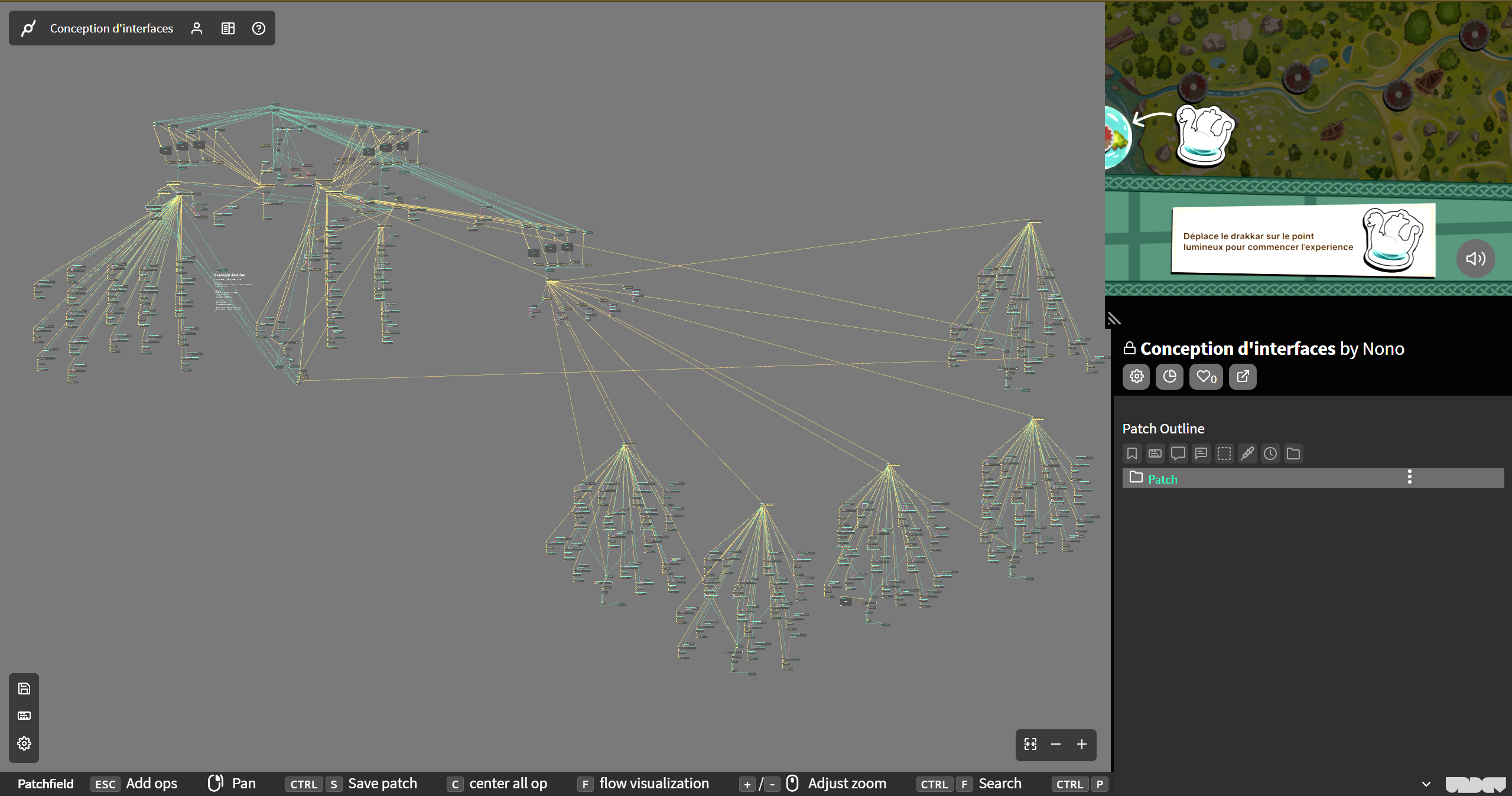Open patch analytics pie chart button
This screenshot has width=1512, height=796.
[x=1169, y=377]
